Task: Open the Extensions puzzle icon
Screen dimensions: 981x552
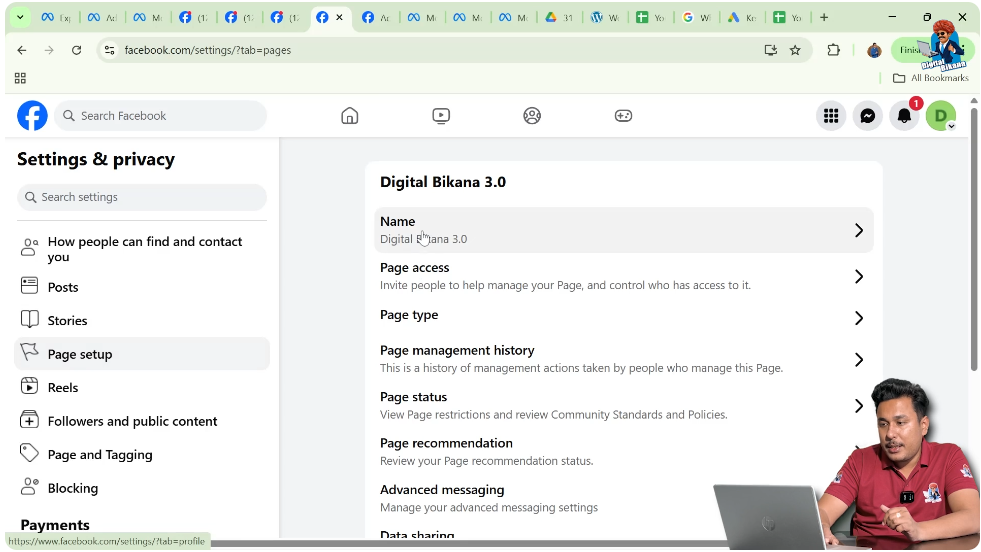Action: [x=833, y=50]
